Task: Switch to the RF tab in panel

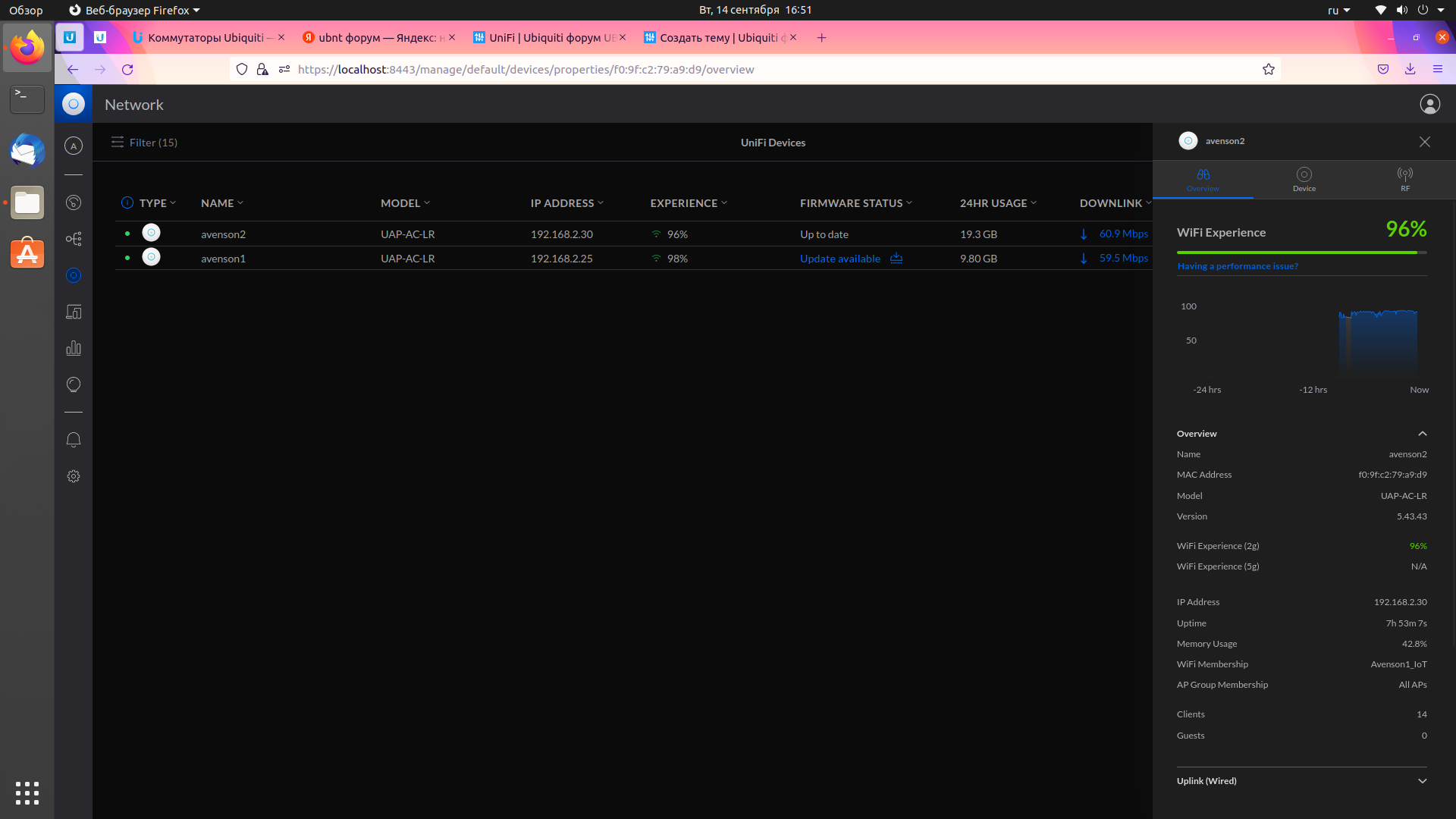Action: [1405, 180]
